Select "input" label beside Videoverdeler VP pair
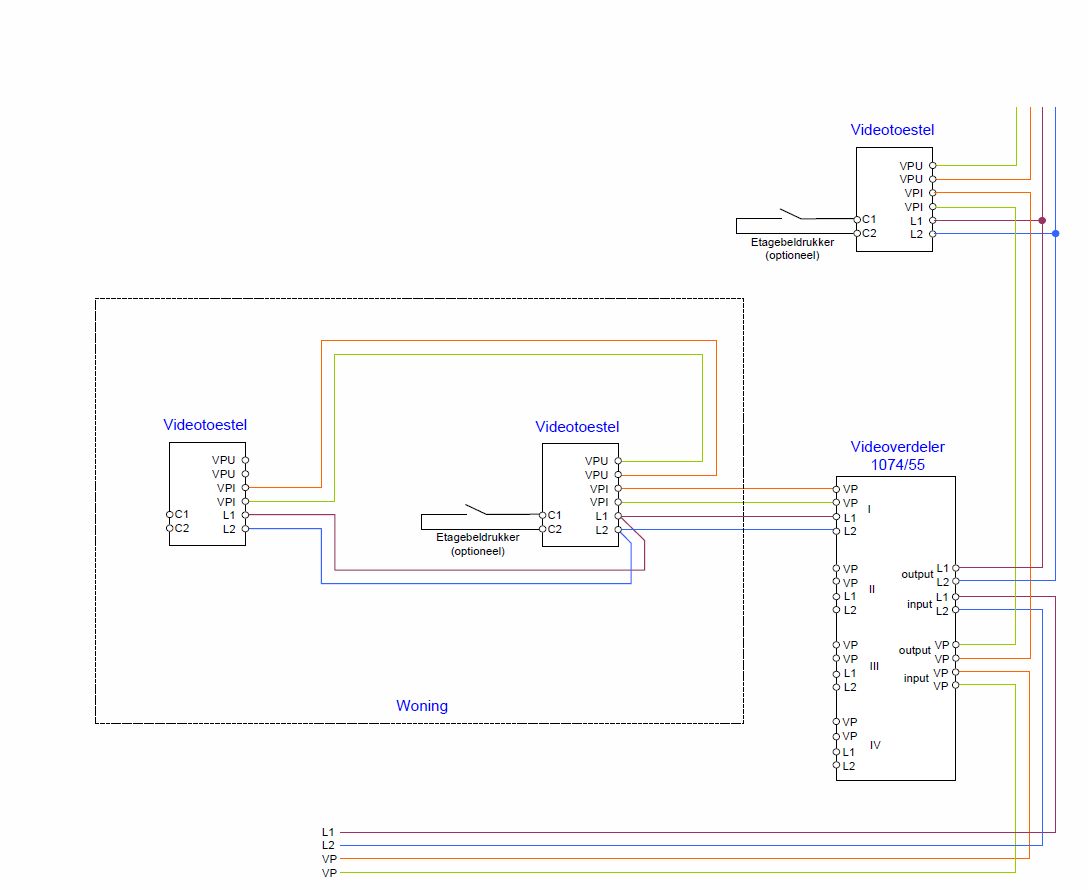 click(916, 678)
